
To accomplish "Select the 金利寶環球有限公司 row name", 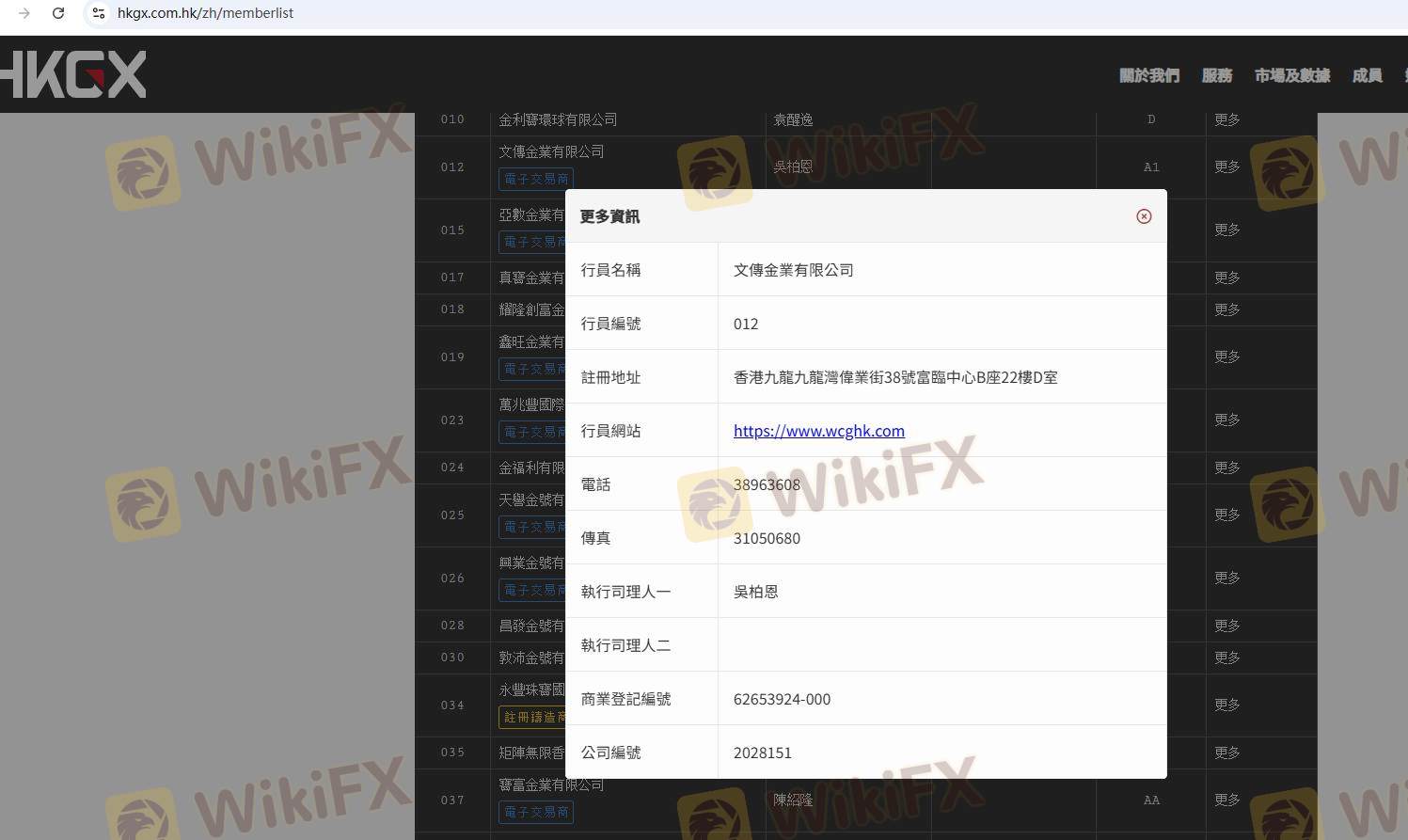I will pos(558,119).
